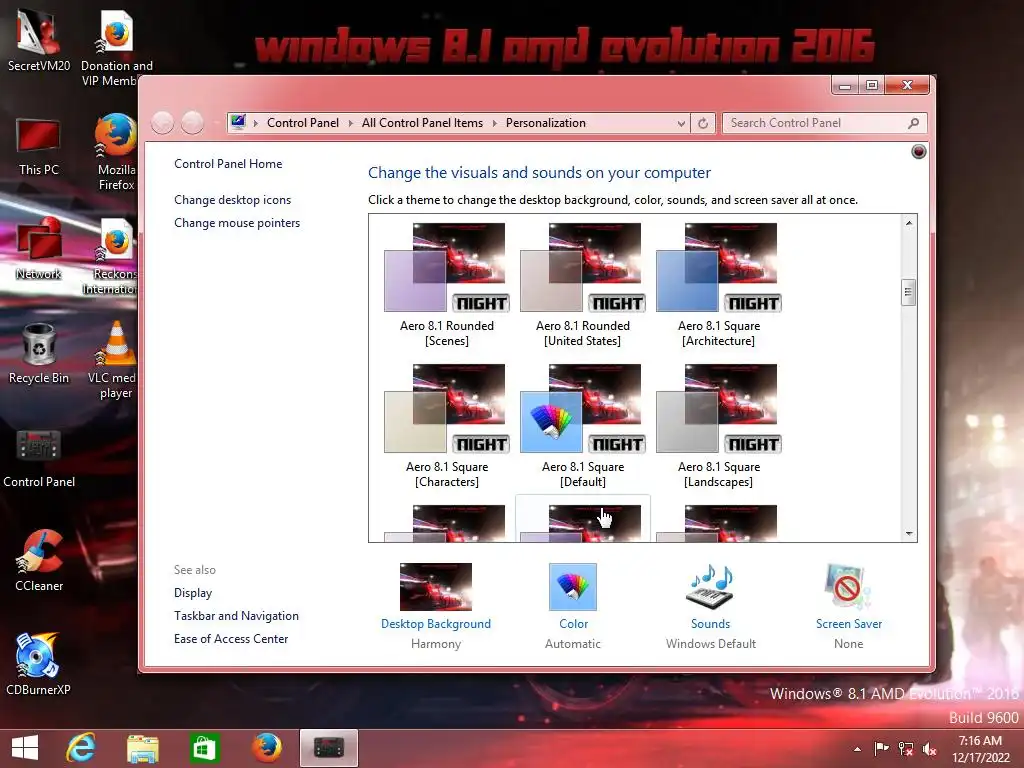Open the network status tray icon
The width and height of the screenshot is (1024, 768).
906,748
